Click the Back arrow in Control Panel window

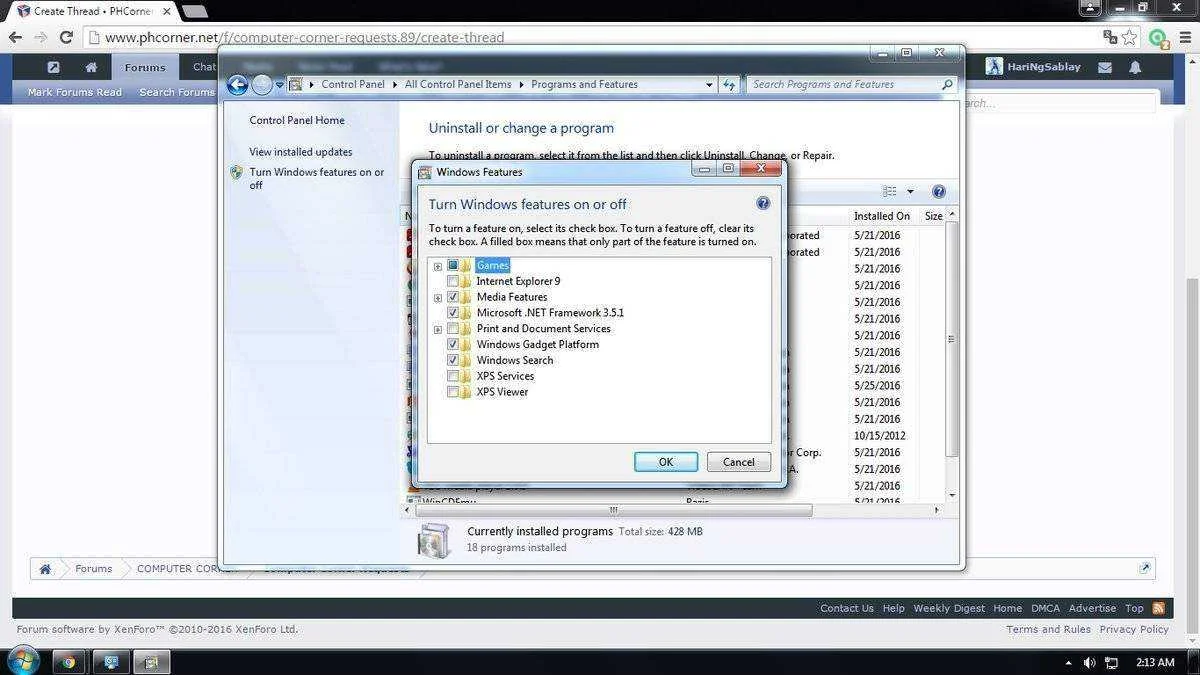[x=237, y=85]
